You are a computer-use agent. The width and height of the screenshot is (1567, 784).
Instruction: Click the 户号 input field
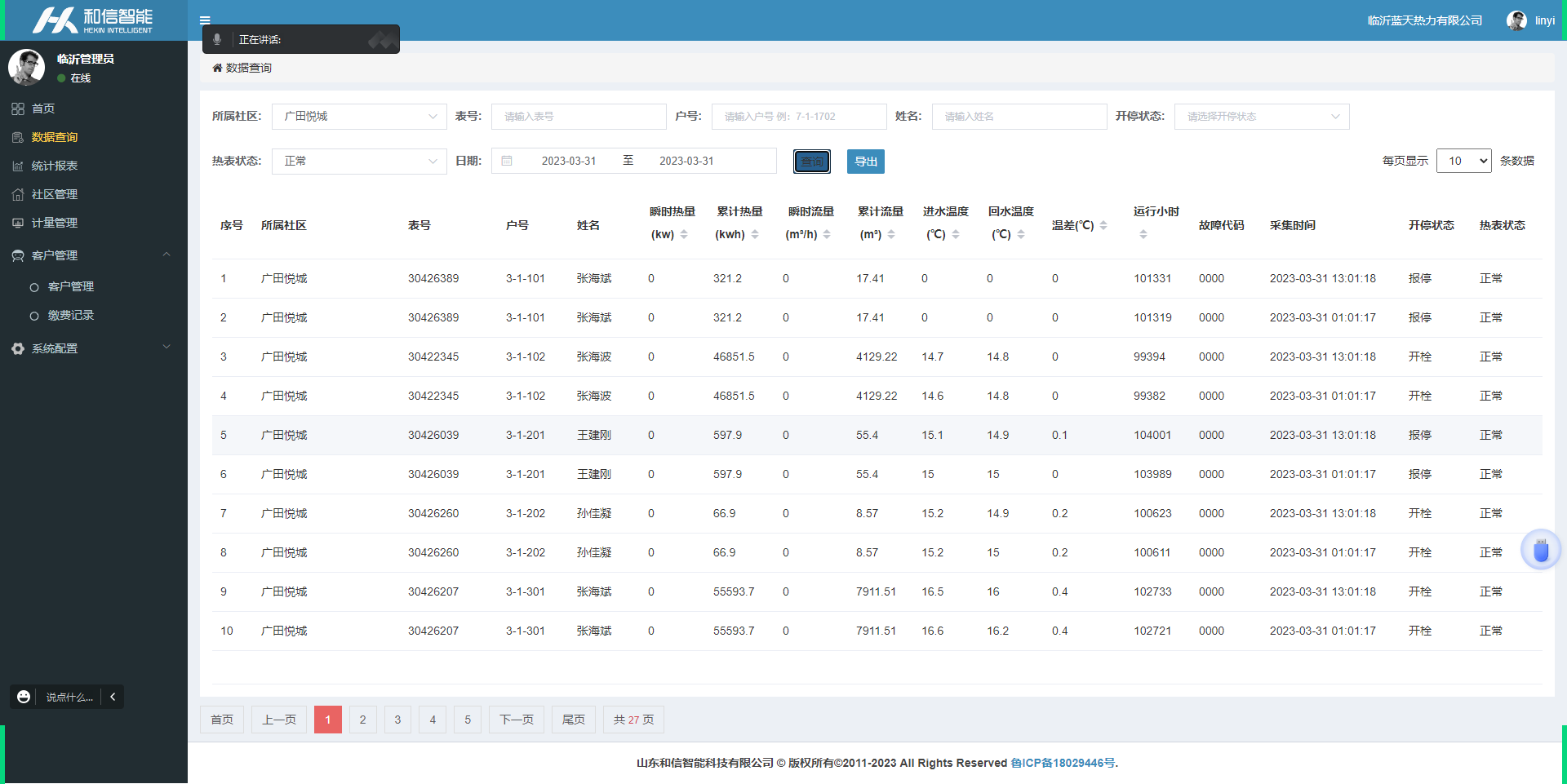[x=799, y=117]
